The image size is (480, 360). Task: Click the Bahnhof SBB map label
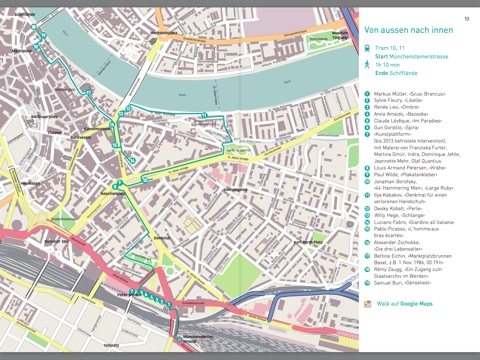56,241
